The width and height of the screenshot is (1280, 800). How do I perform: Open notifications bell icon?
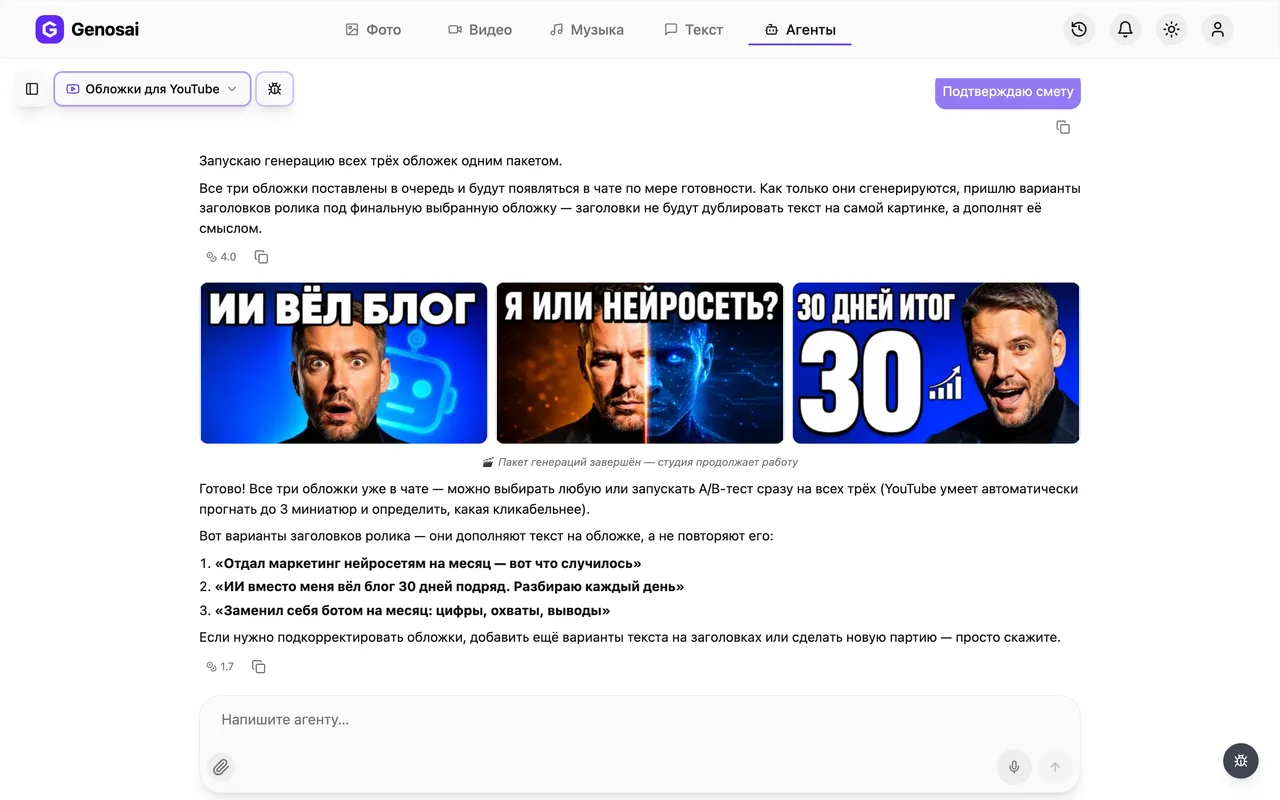pyautogui.click(x=1125, y=30)
